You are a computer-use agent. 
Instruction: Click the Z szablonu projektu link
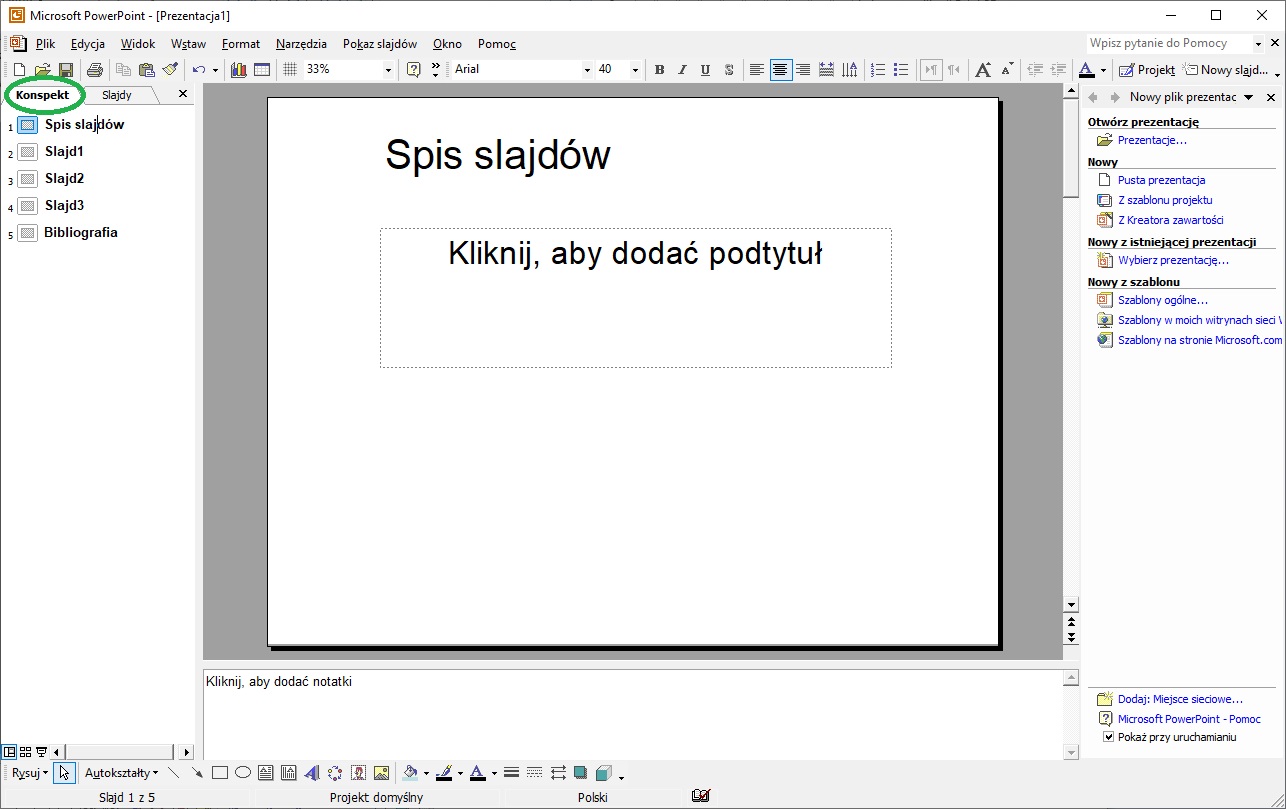(1165, 200)
